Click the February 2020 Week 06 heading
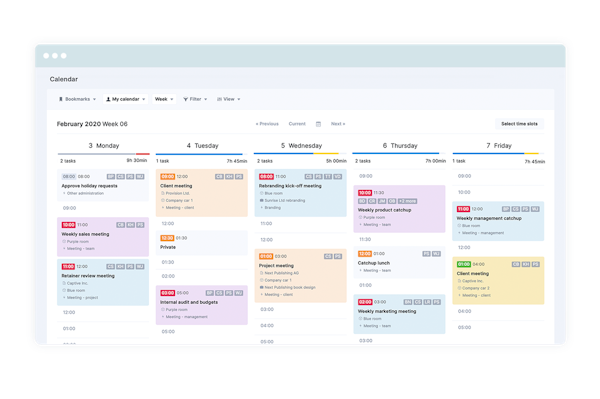600x399 pixels. coord(92,124)
